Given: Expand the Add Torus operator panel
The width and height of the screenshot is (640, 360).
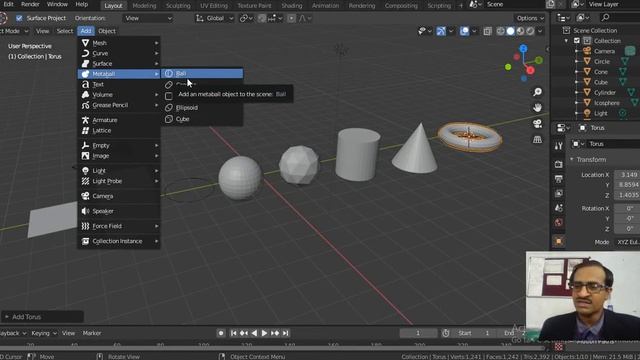Looking at the screenshot, I should tap(7, 317).
